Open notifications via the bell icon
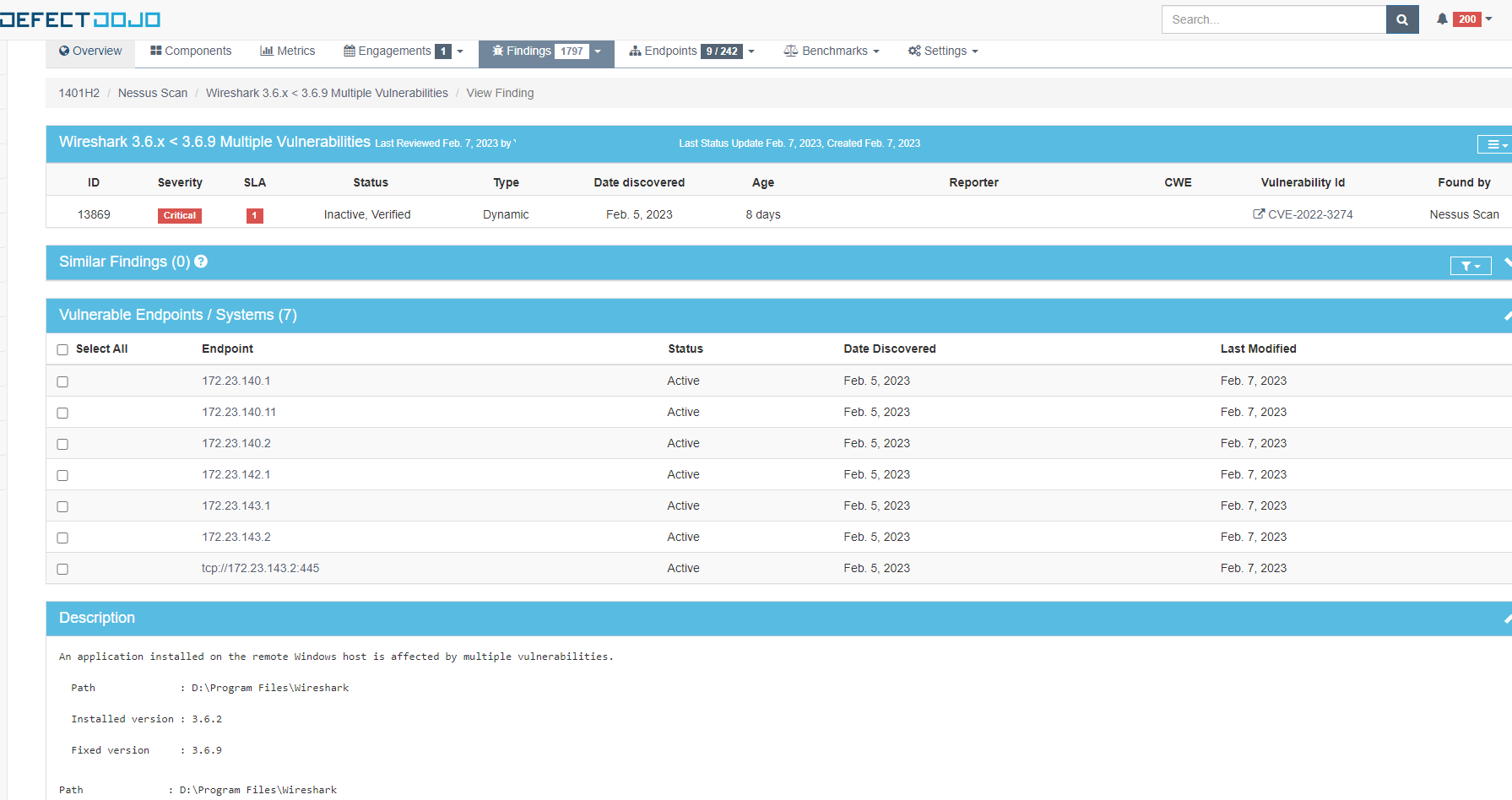 (1441, 19)
